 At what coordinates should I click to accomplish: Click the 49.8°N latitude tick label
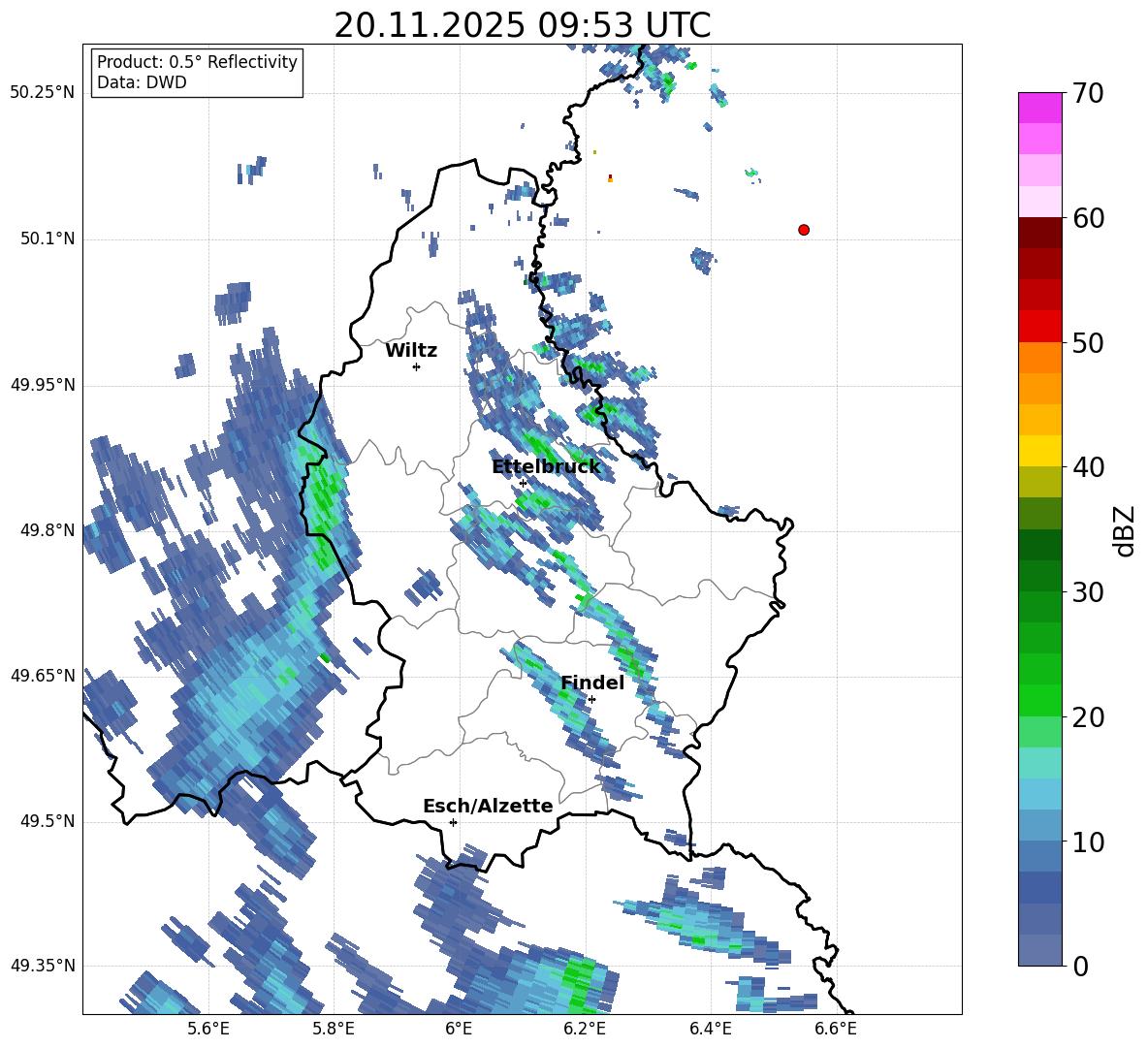pos(48,530)
